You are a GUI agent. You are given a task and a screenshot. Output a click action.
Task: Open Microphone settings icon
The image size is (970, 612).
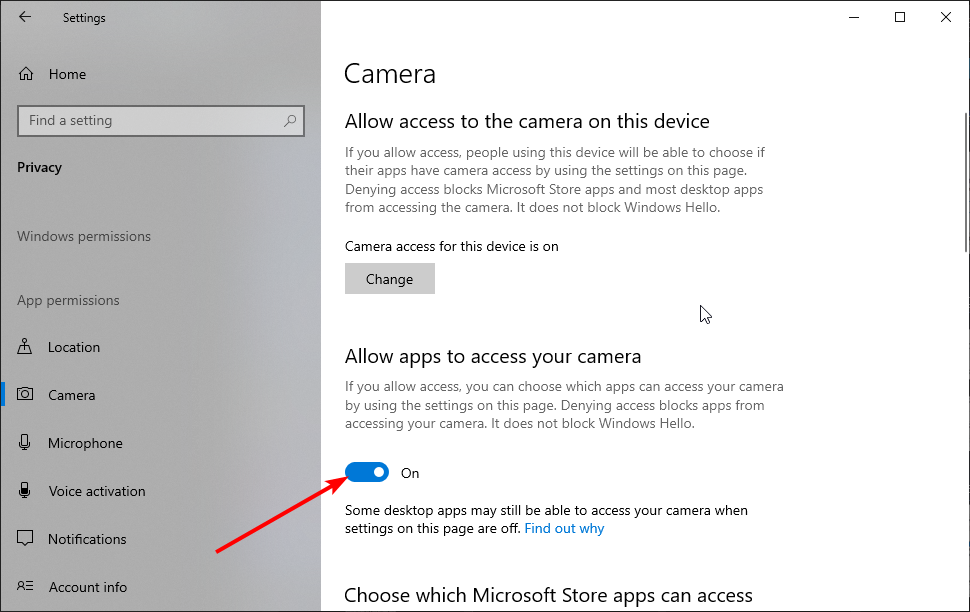[25, 442]
